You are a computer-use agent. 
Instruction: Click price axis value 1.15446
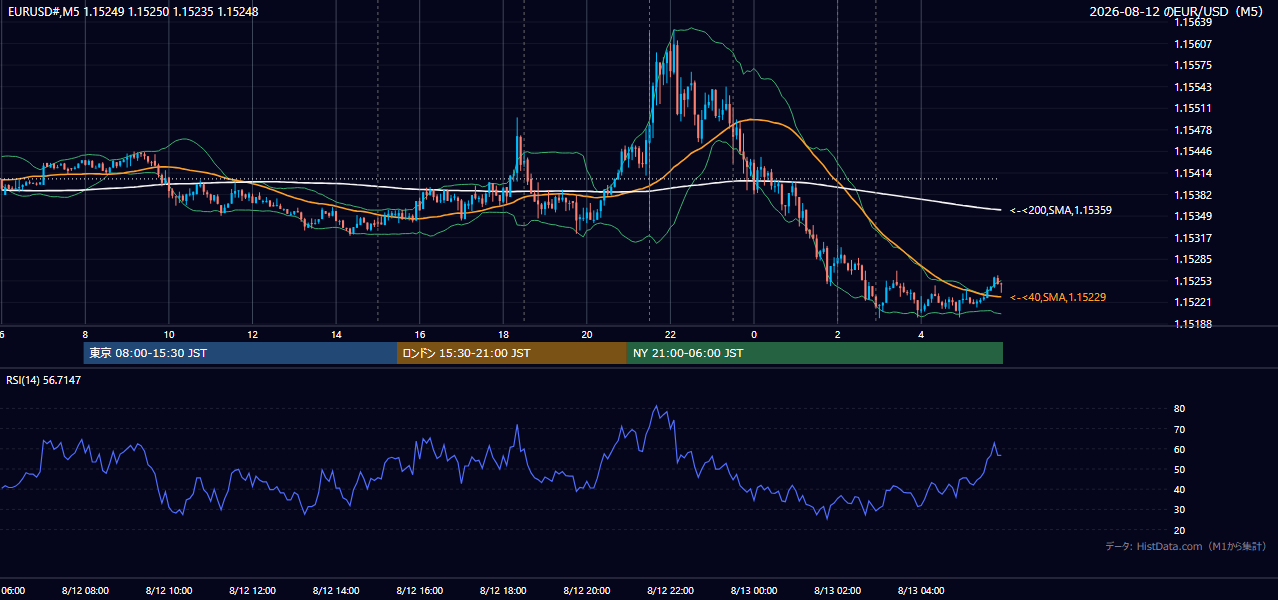click(1194, 152)
